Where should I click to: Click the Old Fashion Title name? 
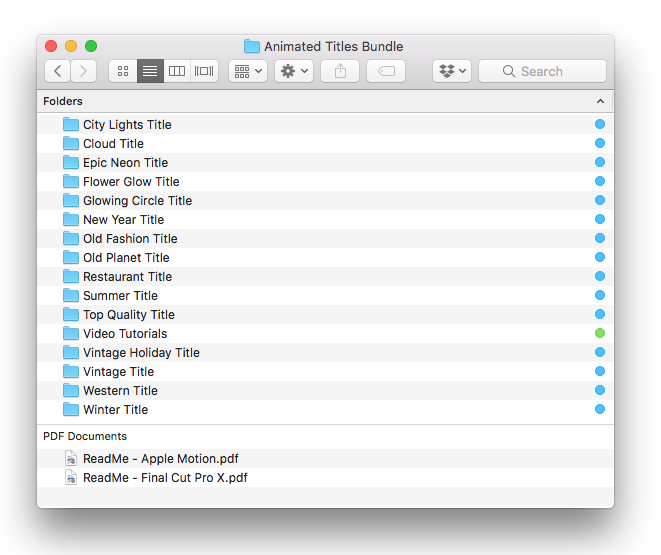(x=130, y=239)
